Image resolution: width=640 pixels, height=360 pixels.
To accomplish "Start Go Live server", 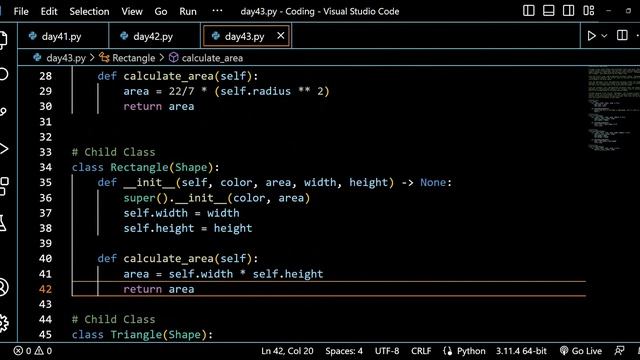I will coord(581,351).
